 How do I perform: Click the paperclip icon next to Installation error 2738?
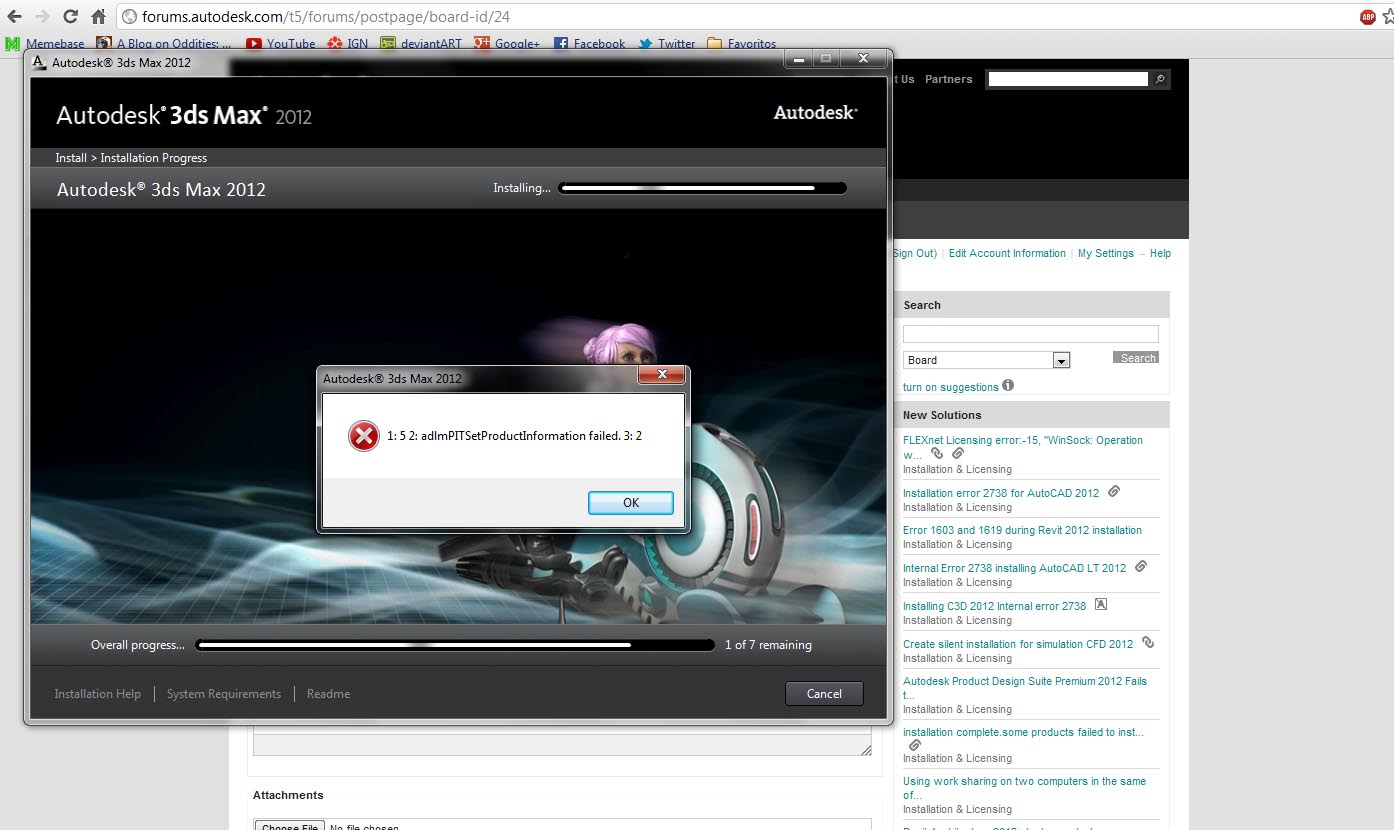coord(1114,491)
